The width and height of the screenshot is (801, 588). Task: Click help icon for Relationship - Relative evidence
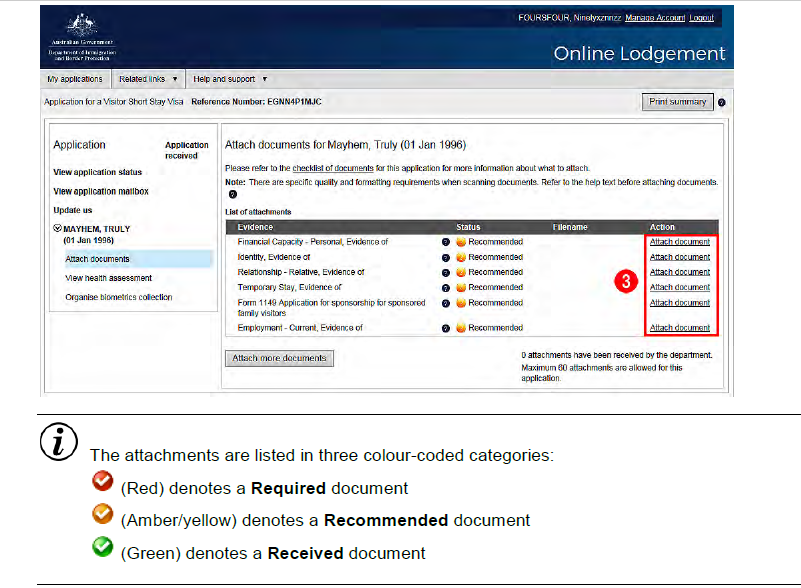pyautogui.click(x=446, y=272)
